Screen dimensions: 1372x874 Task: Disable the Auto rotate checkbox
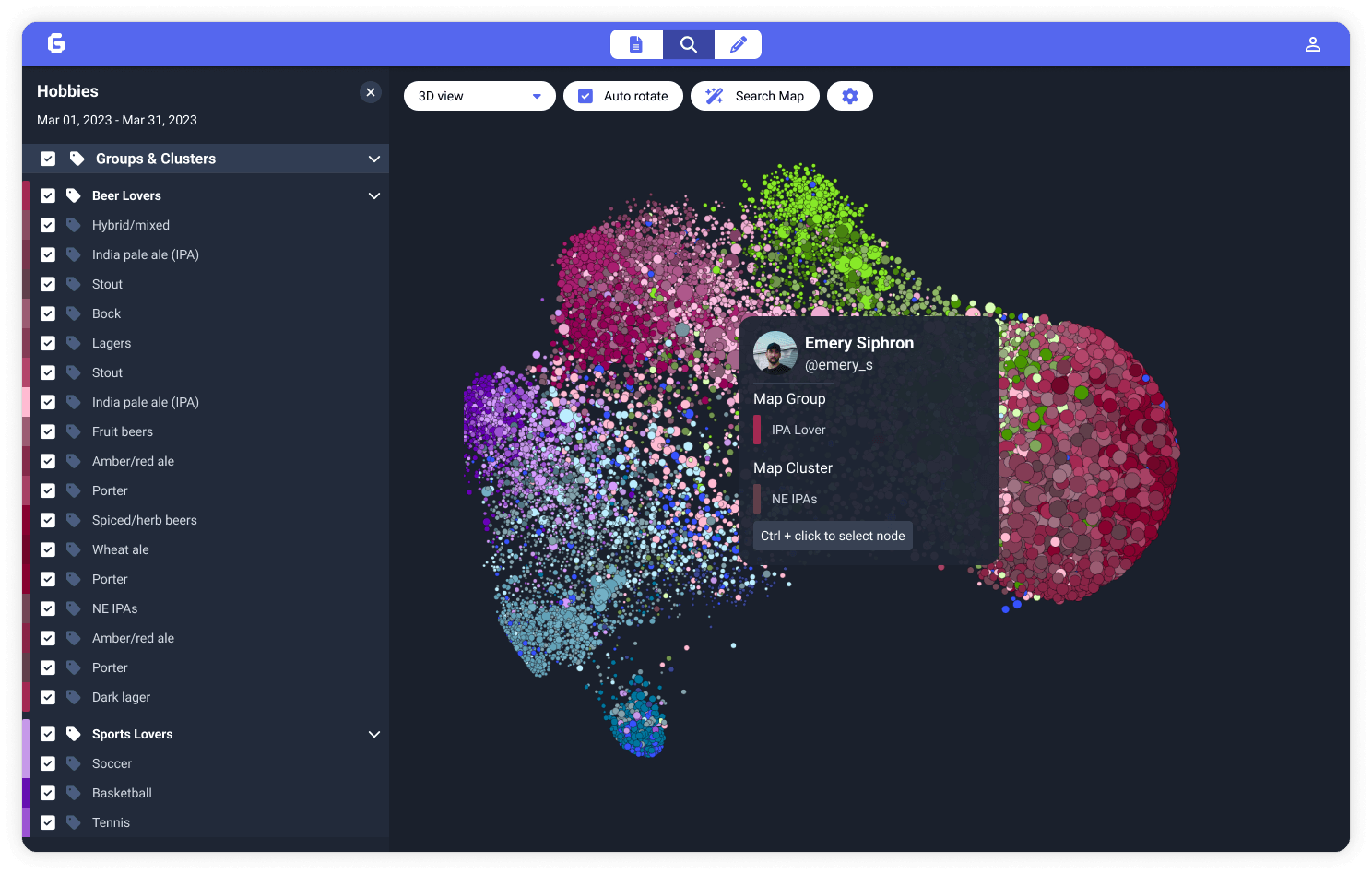tap(585, 96)
